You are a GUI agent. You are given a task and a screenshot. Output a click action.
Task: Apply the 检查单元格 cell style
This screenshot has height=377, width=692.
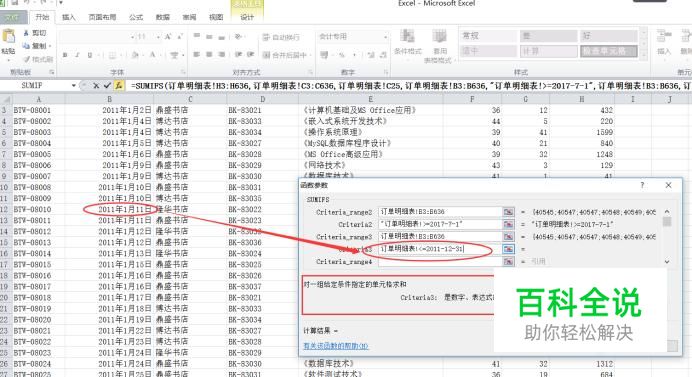(609, 51)
